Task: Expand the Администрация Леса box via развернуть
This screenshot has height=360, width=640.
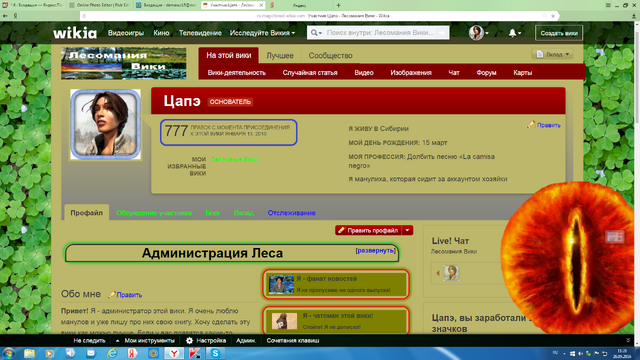Action: (375, 251)
